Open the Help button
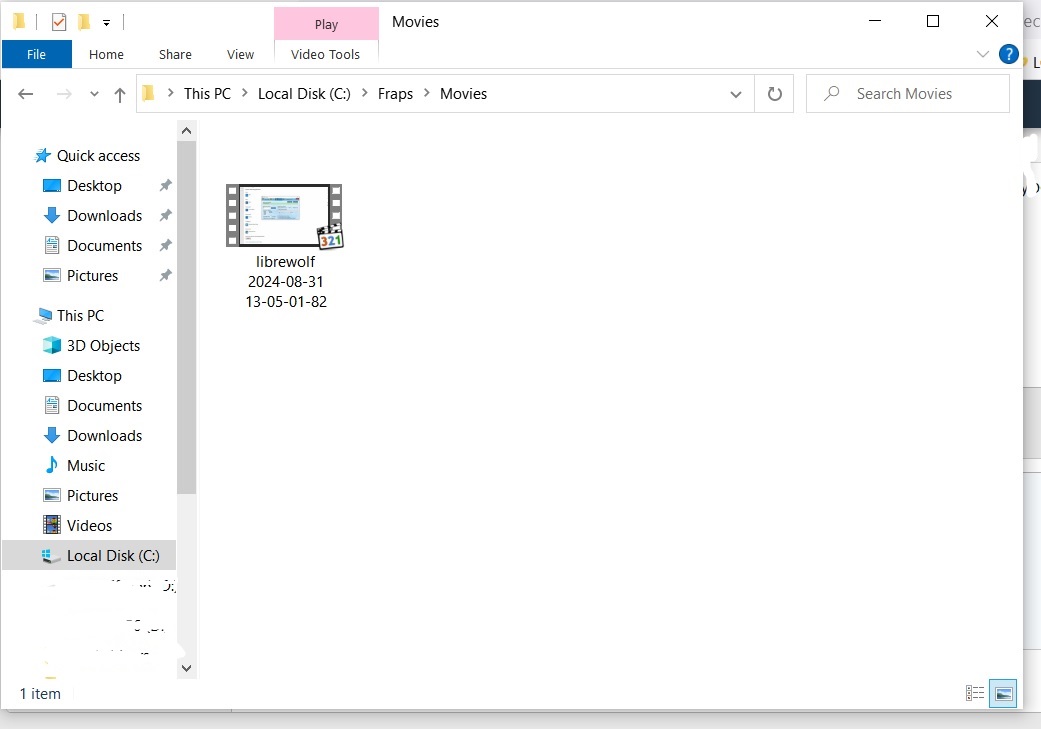Image resolution: width=1041 pixels, height=729 pixels. pos(1008,54)
